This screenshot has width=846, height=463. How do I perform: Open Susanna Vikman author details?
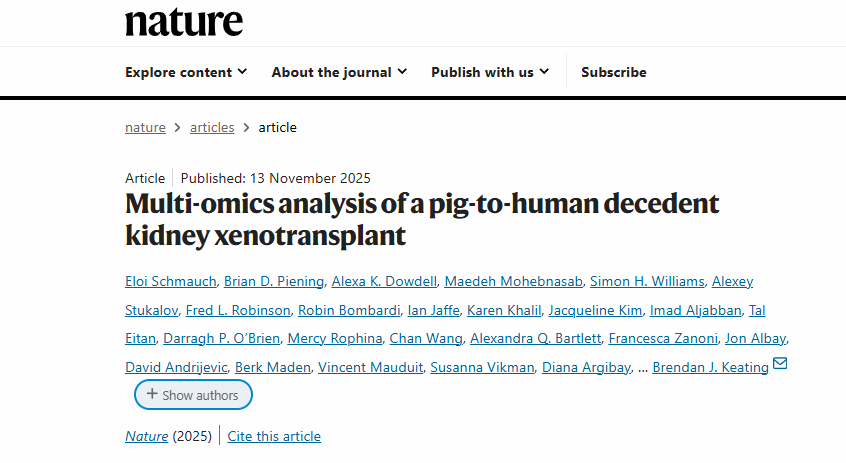click(x=481, y=368)
